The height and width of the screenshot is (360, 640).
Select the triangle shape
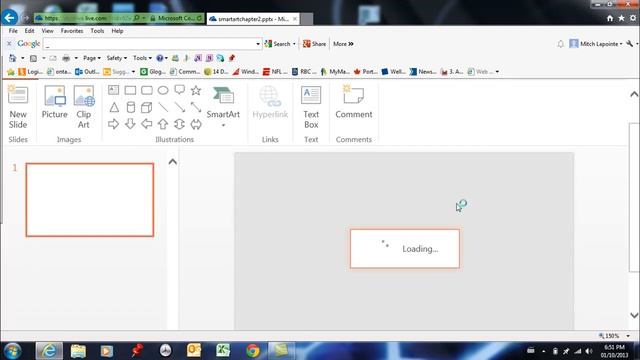click(x=114, y=107)
